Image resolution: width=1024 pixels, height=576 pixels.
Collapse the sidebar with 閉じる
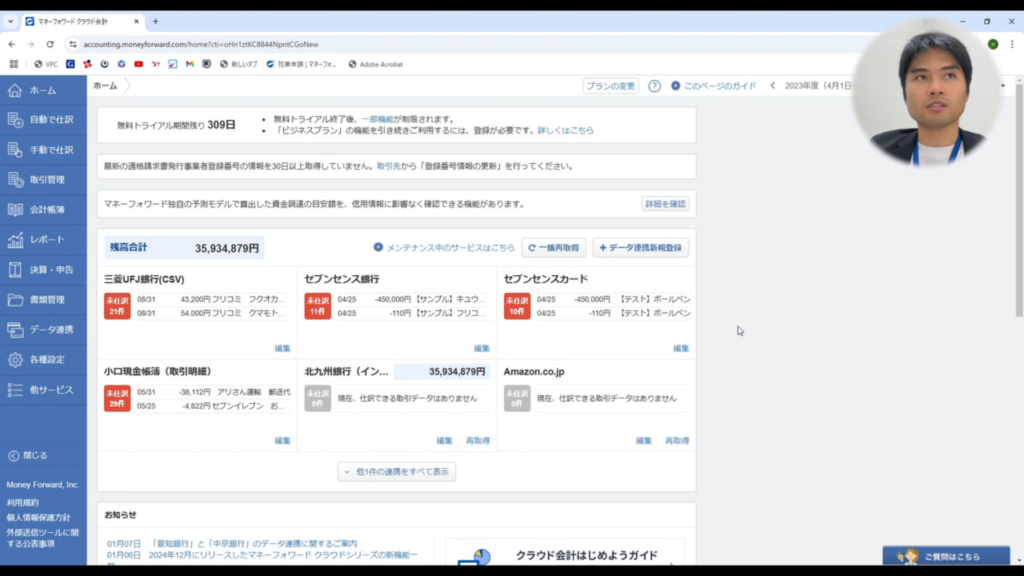[28, 456]
